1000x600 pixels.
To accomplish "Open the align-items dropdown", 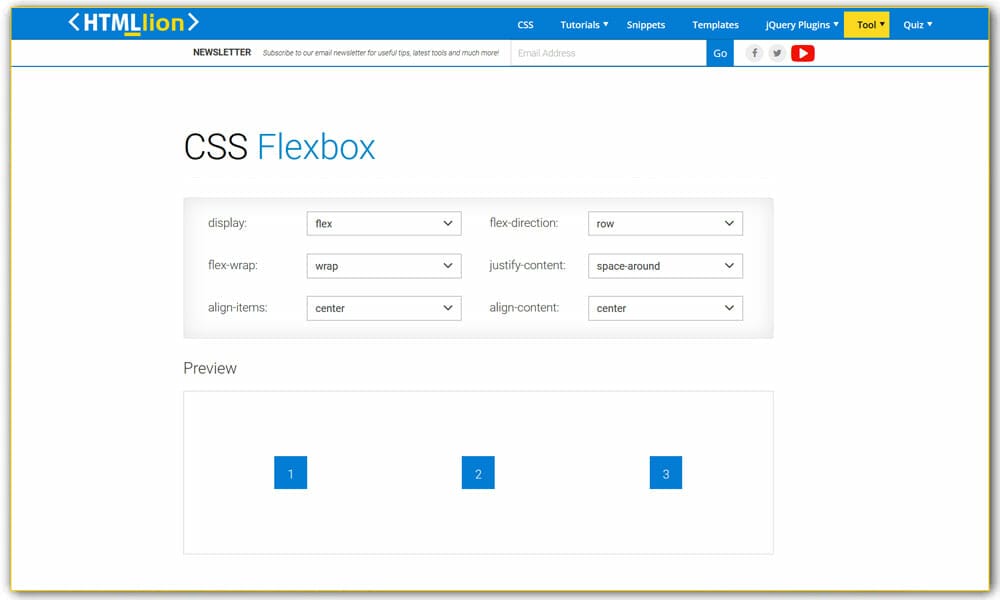I will [x=383, y=308].
